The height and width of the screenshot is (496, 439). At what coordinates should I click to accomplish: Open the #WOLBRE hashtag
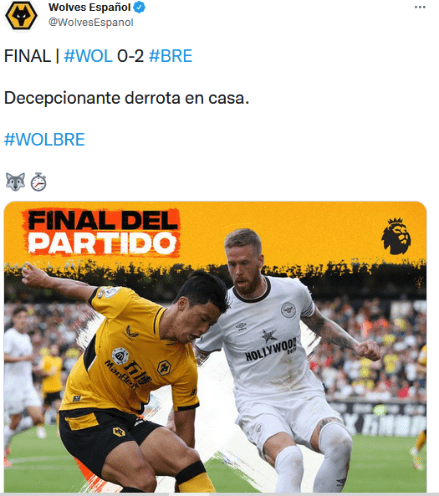(44, 139)
